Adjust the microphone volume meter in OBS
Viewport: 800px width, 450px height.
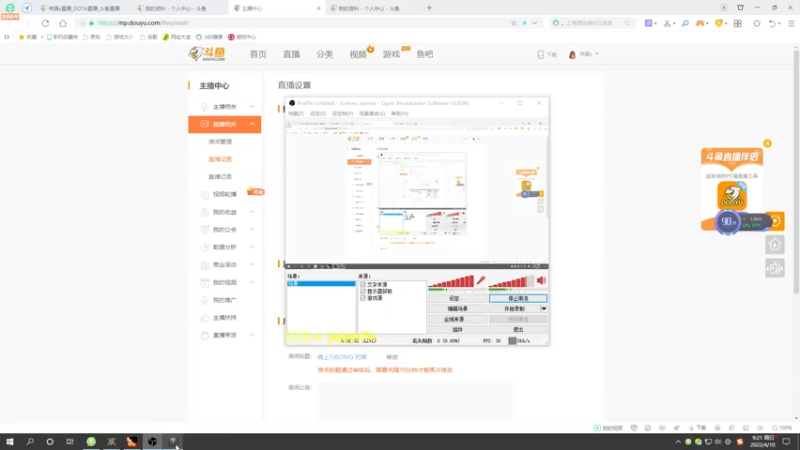(x=451, y=282)
